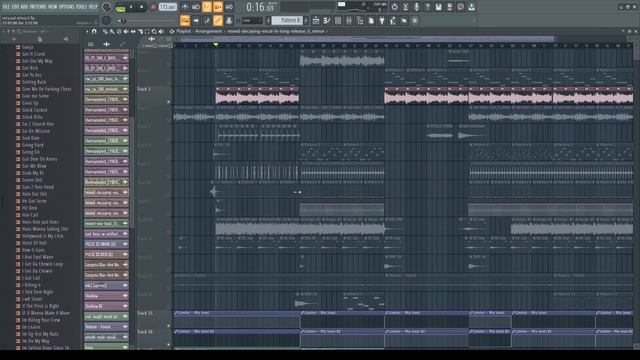Image resolution: width=640 pixels, height=360 pixels.
Task: Select the playlist zoom magnifier tool
Action: point(154,31)
